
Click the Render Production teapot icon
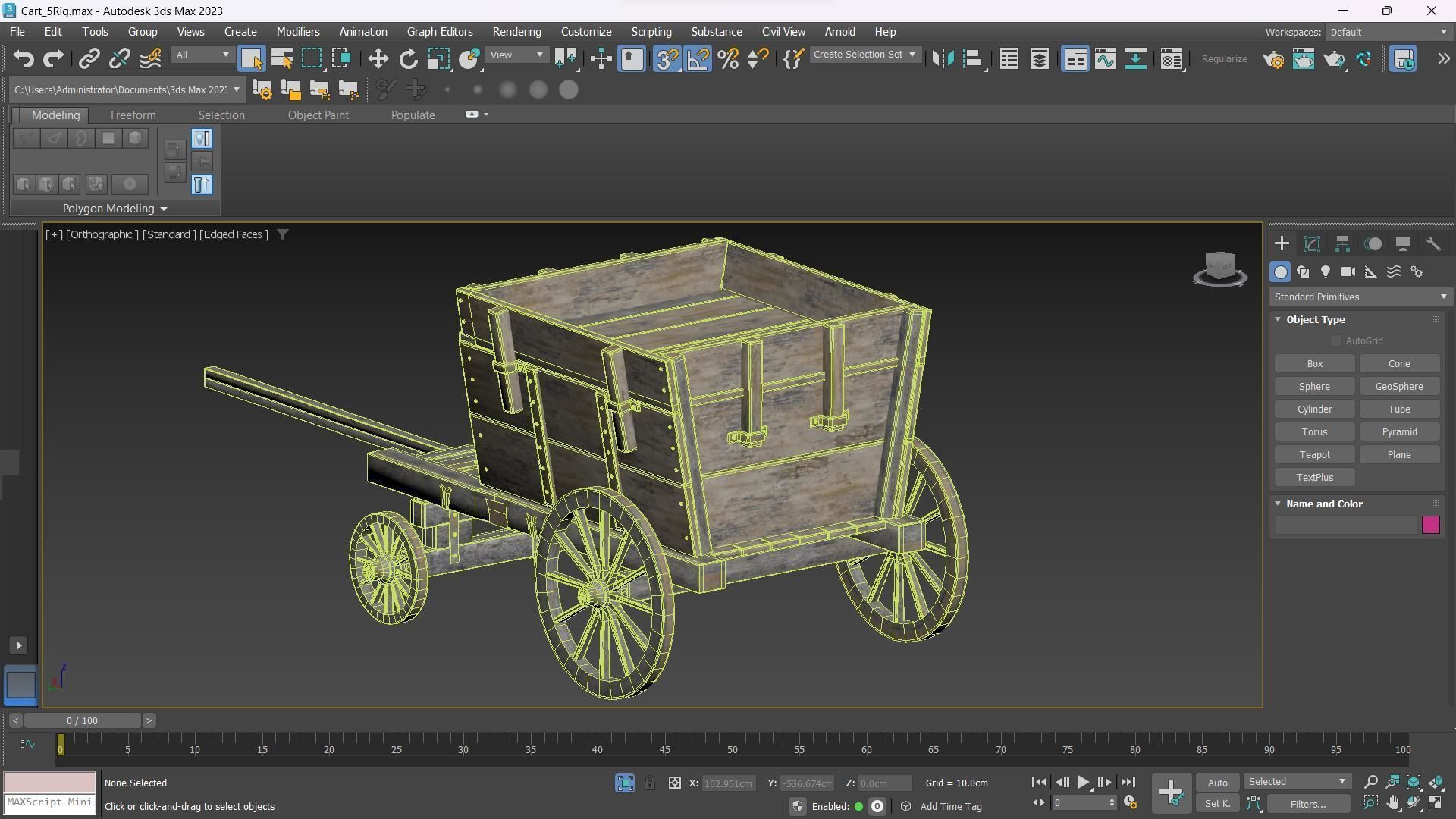(1334, 59)
